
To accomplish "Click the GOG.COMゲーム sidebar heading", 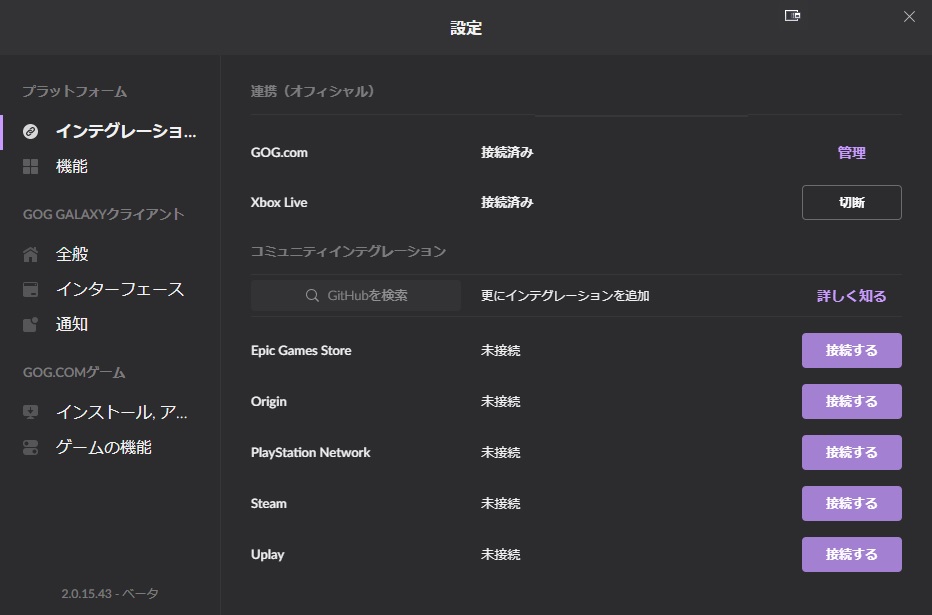I will click(x=74, y=373).
